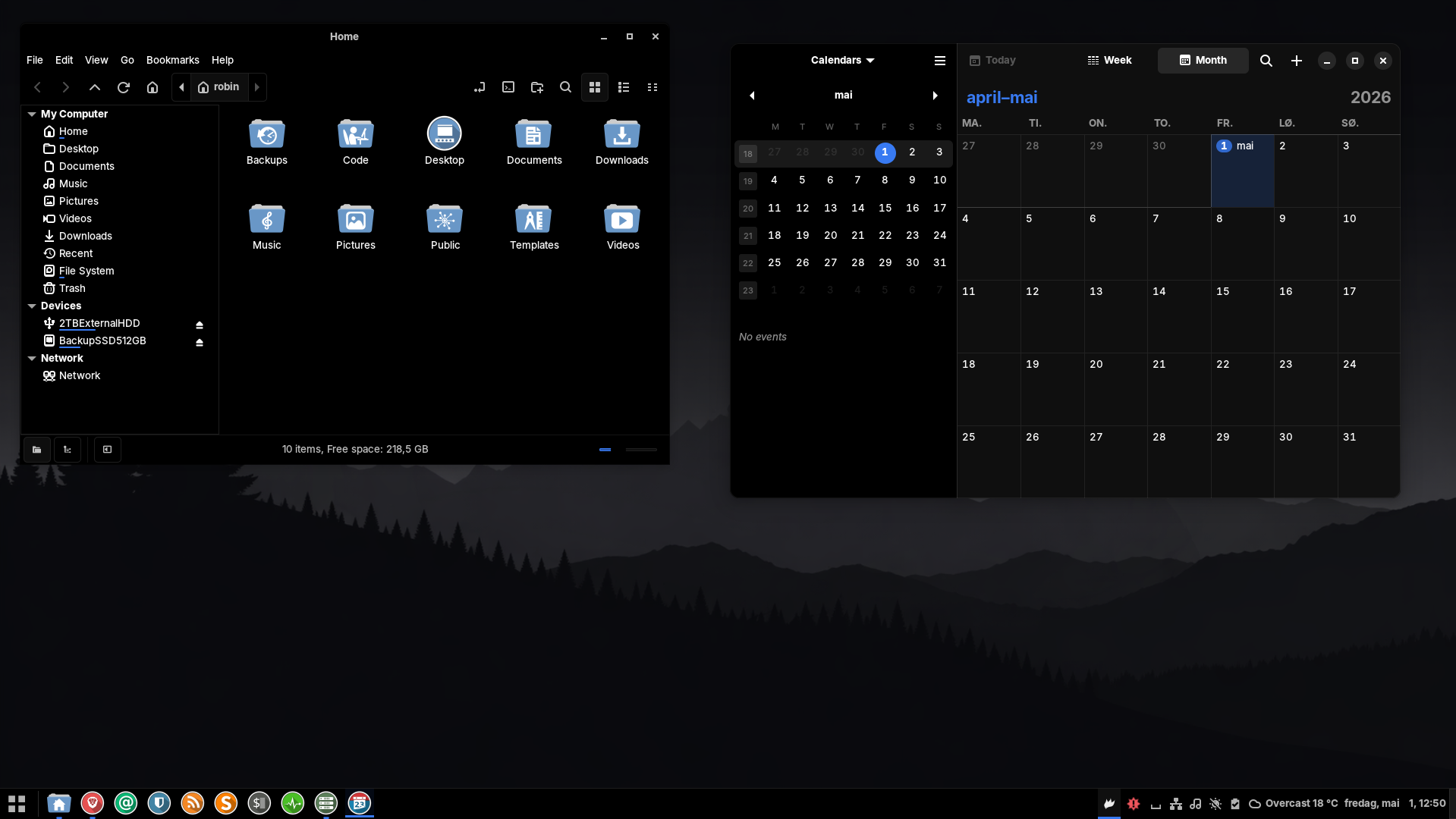Collapse the Devices section
The height and width of the screenshot is (819, 1456).
[x=32, y=306]
